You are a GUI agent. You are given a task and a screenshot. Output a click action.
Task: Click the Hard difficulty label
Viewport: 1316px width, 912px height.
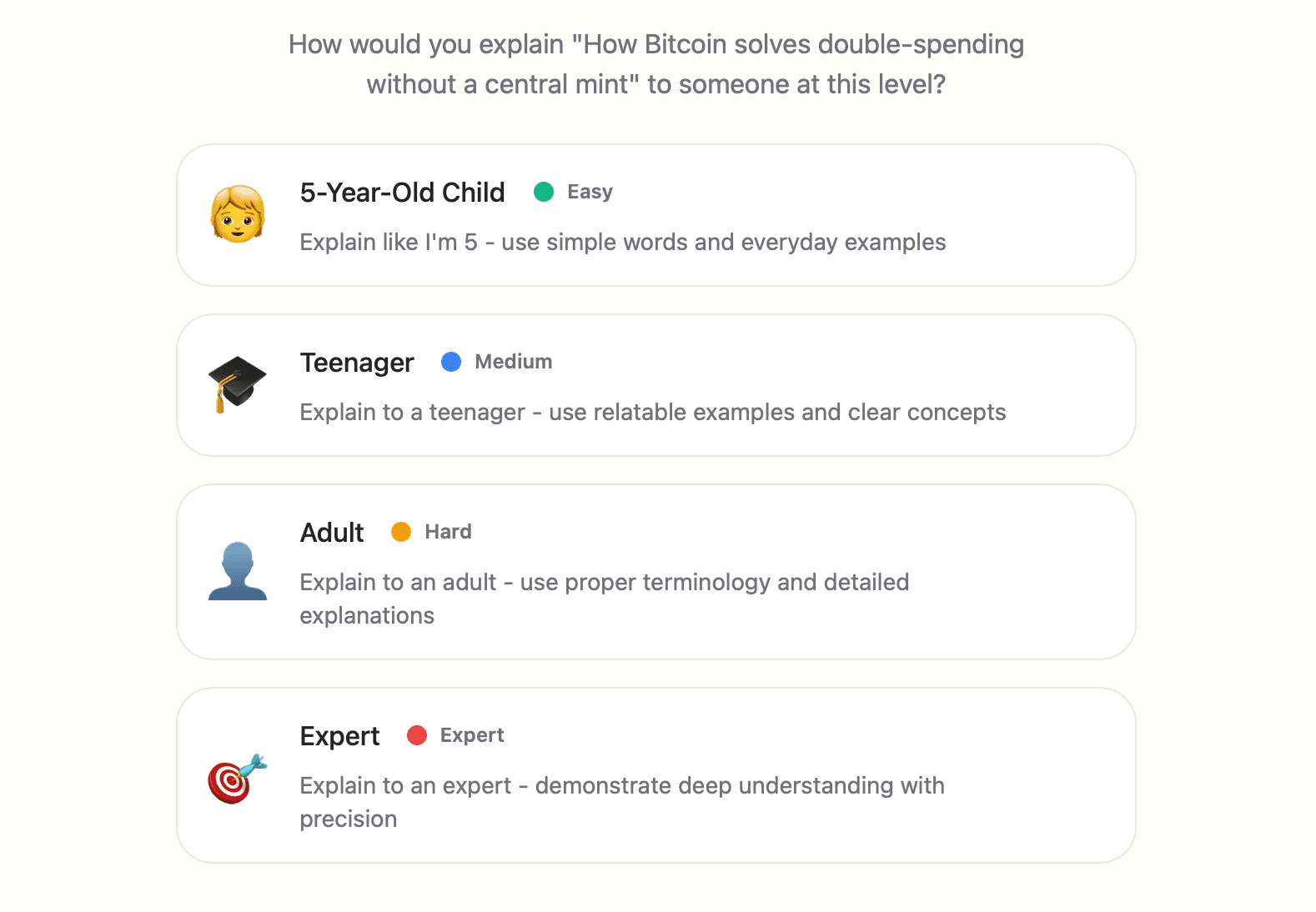[448, 532]
